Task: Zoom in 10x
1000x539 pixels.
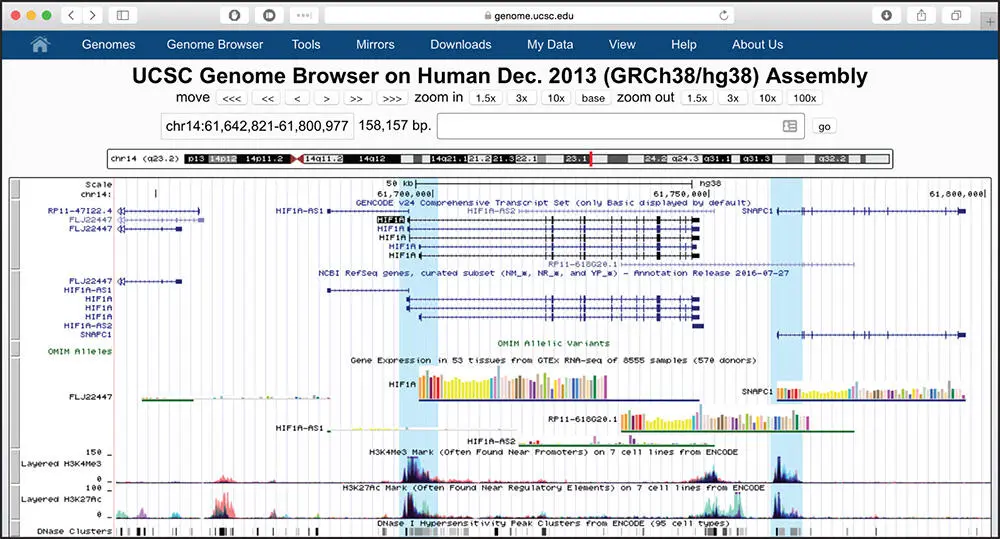Action: pos(556,98)
